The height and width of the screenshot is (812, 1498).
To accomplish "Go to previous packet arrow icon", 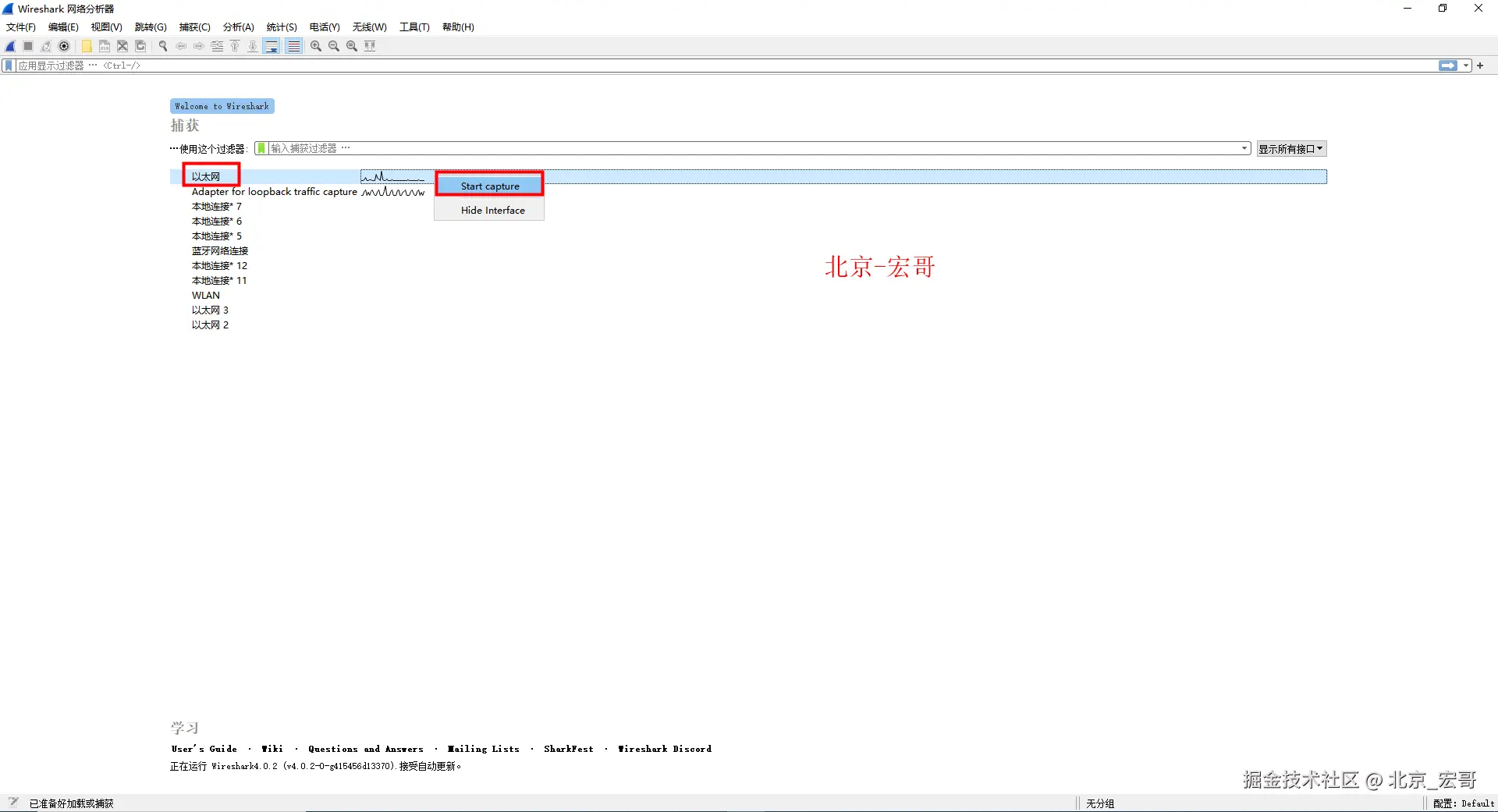I will [x=181, y=46].
